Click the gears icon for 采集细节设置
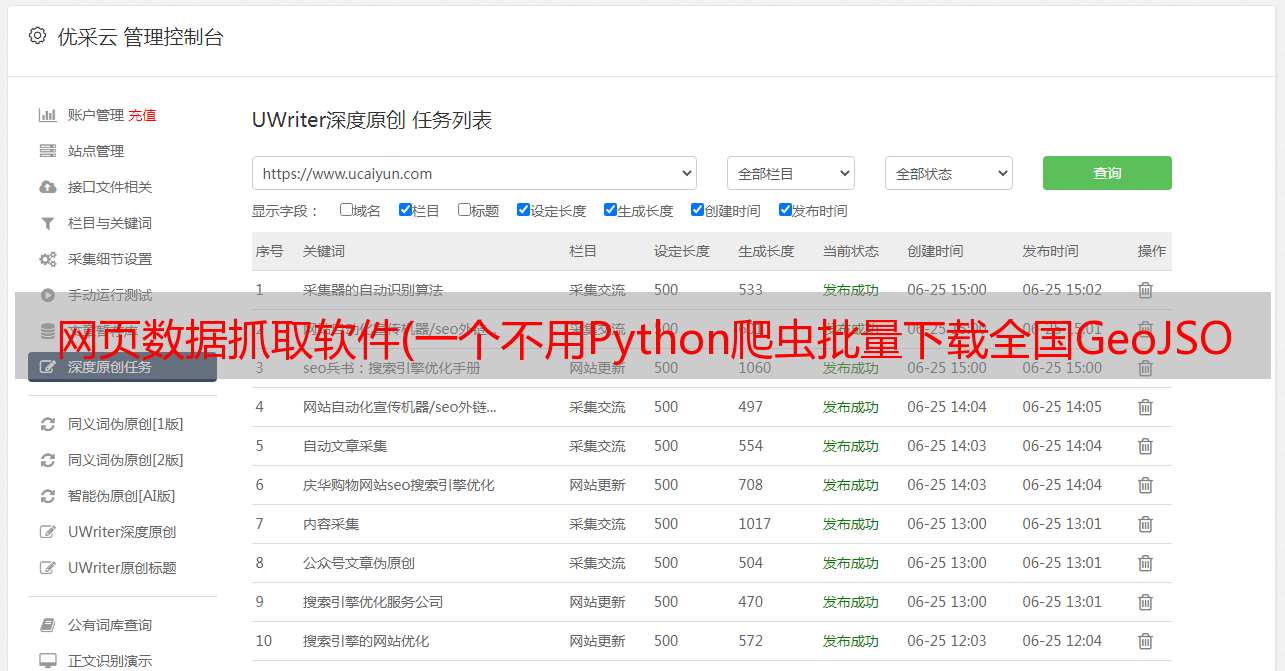The height and width of the screenshot is (671, 1285). pos(47,259)
